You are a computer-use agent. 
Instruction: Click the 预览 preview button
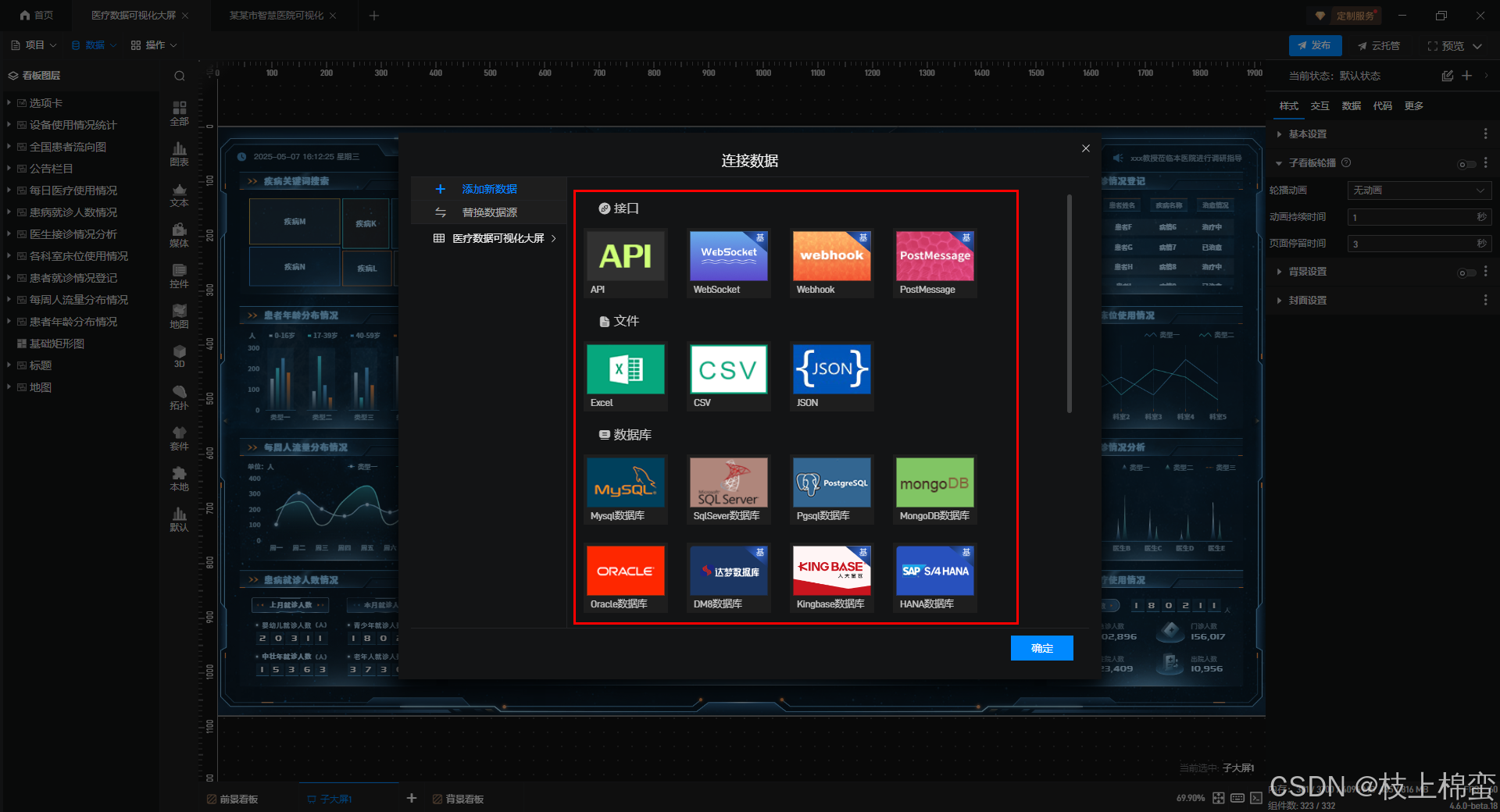pos(1446,46)
